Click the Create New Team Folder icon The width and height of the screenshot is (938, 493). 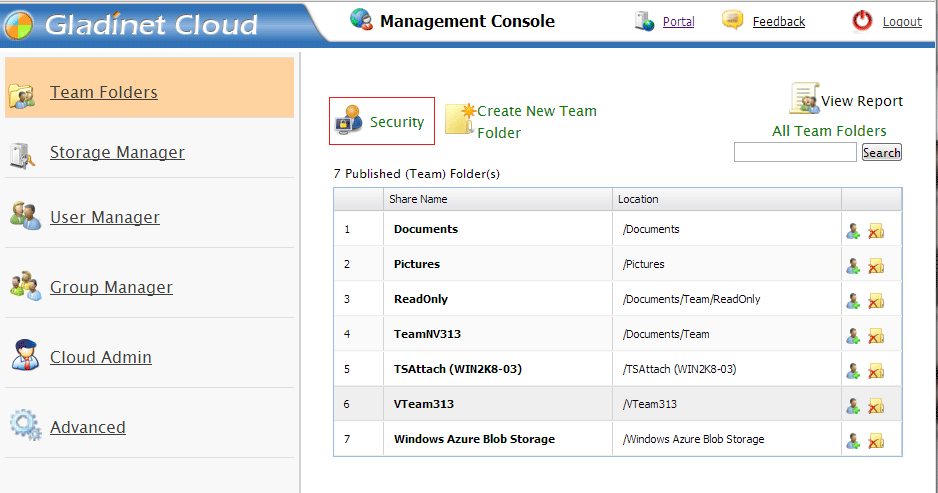coord(459,120)
